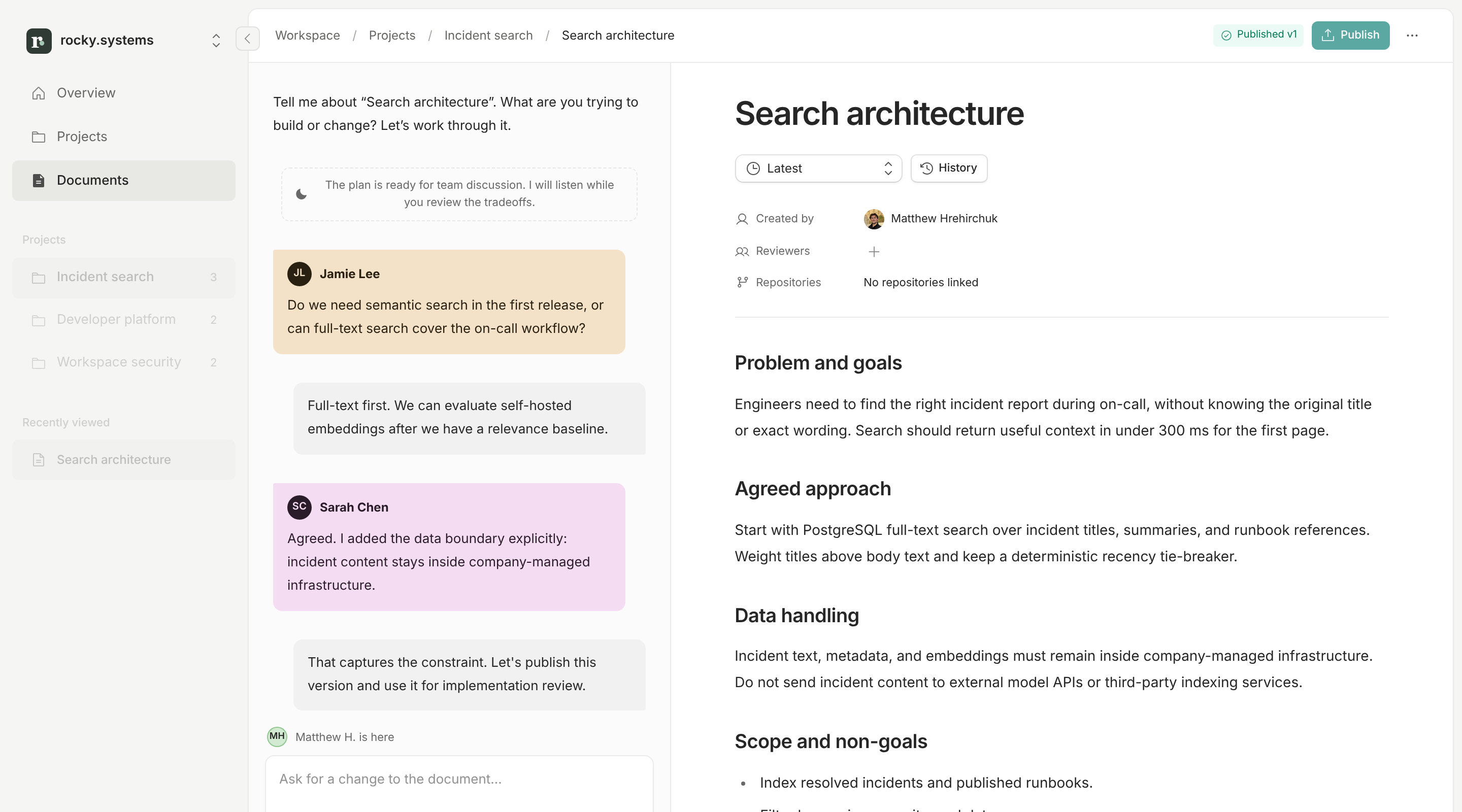Click the Created by person icon
The image size is (1462, 812).
(742, 219)
